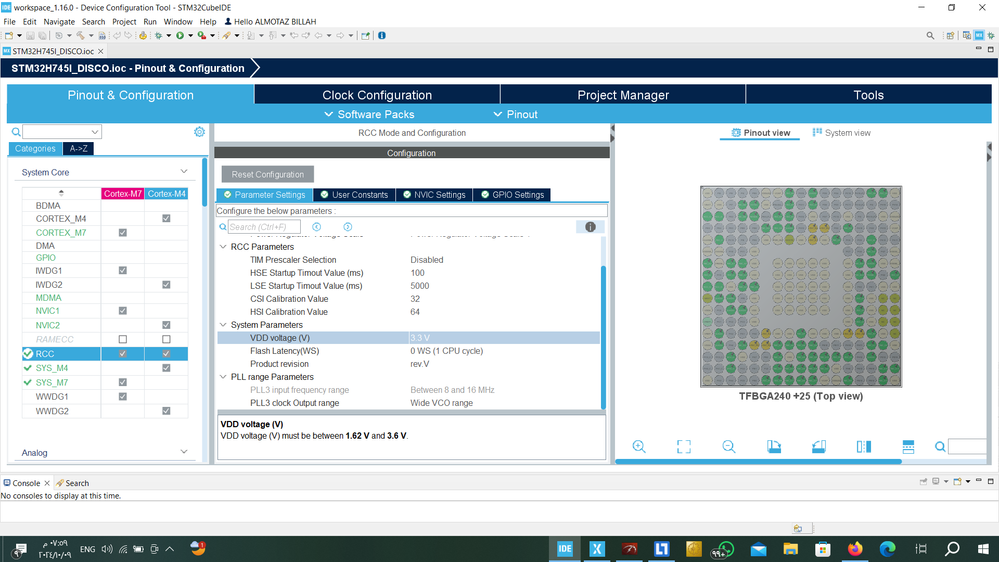Click the parameter info icon
The width and height of the screenshot is (999, 562).
click(591, 227)
